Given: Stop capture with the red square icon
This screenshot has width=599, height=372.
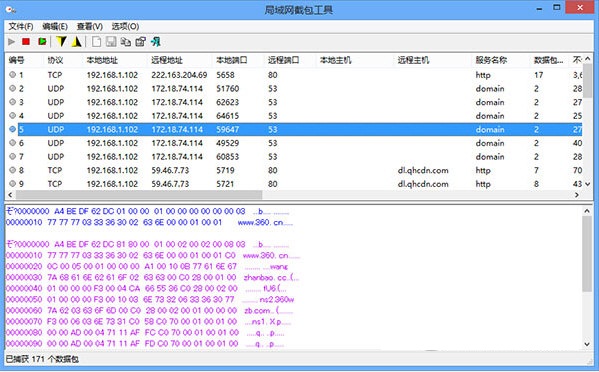Looking at the screenshot, I should tap(26, 42).
